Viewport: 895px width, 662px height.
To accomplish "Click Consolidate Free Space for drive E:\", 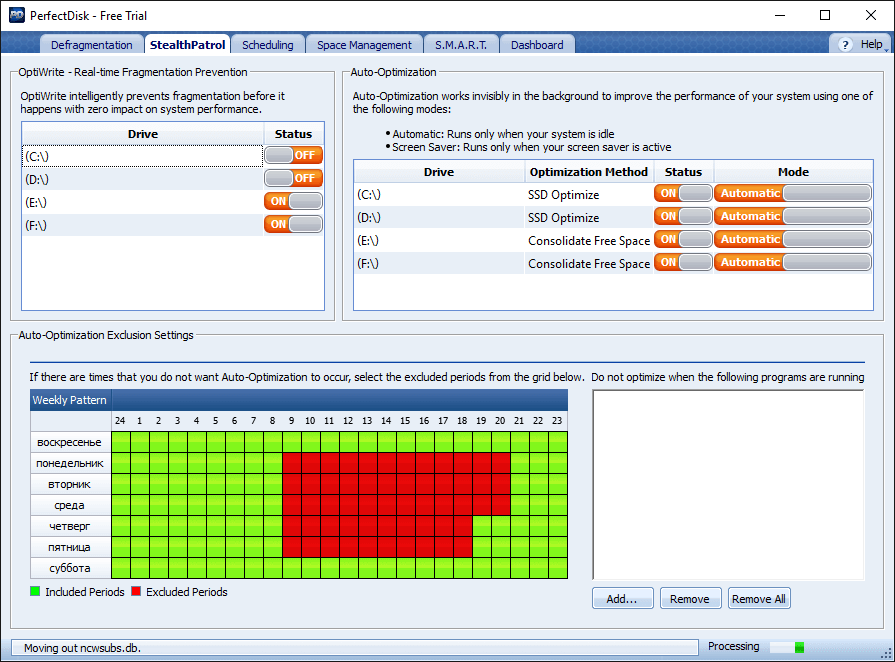I will coord(588,241).
